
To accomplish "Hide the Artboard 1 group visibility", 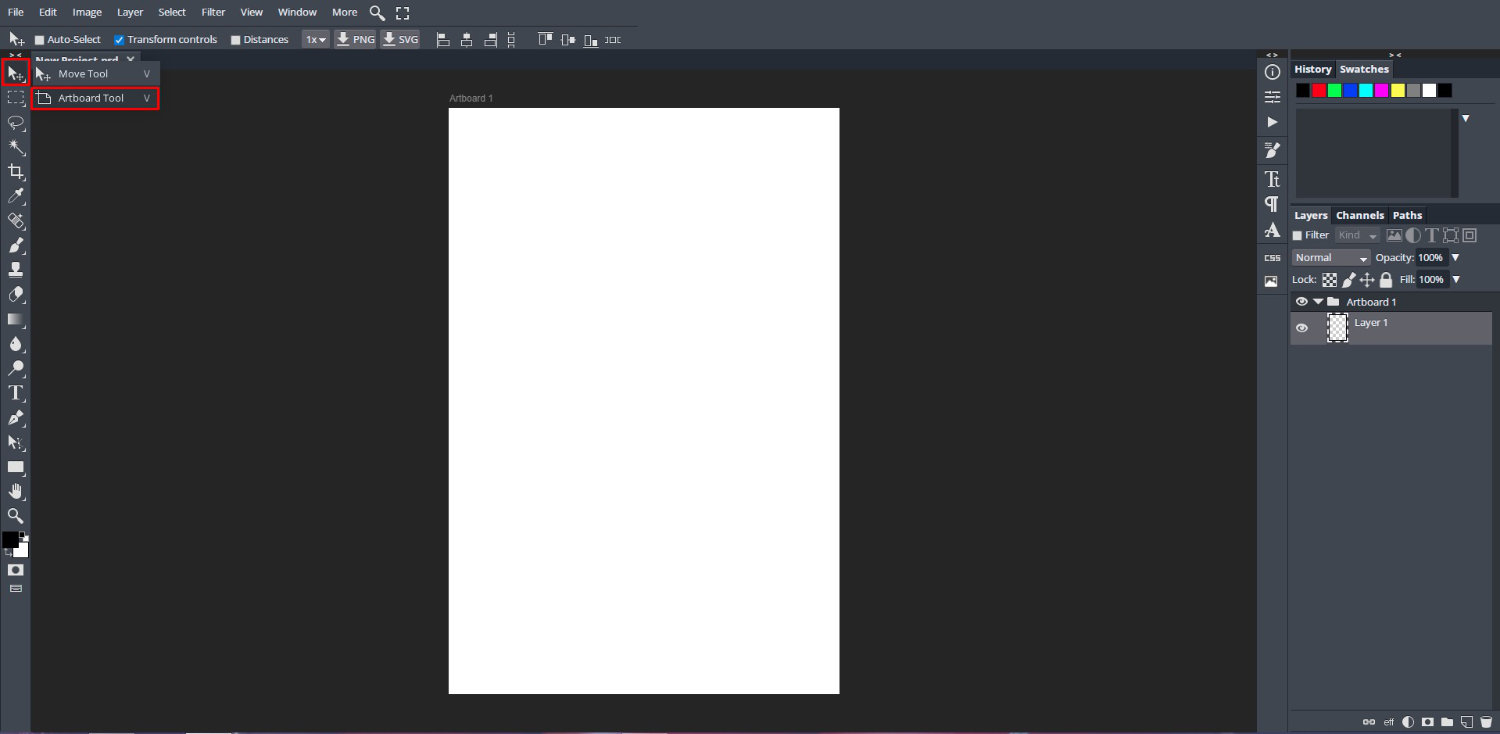I will (x=1302, y=302).
